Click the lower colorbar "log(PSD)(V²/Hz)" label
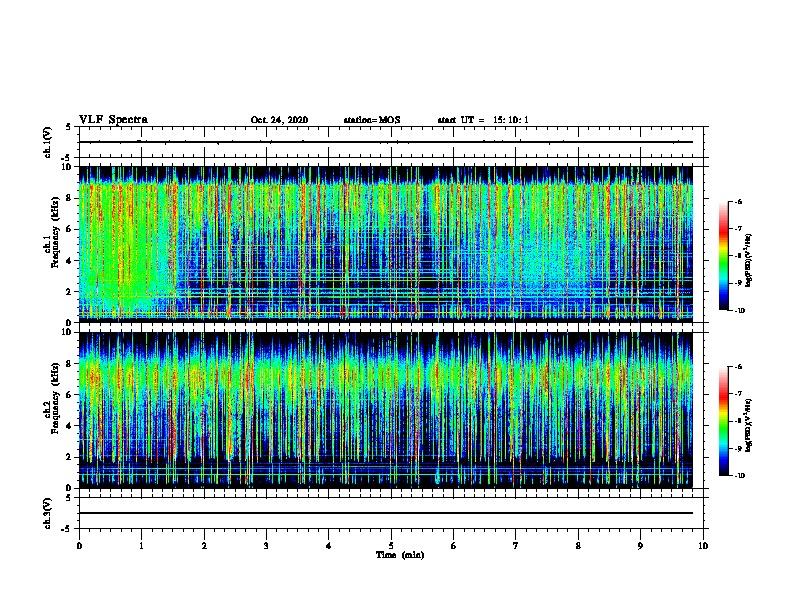This screenshot has height=612, width=792. point(749,426)
